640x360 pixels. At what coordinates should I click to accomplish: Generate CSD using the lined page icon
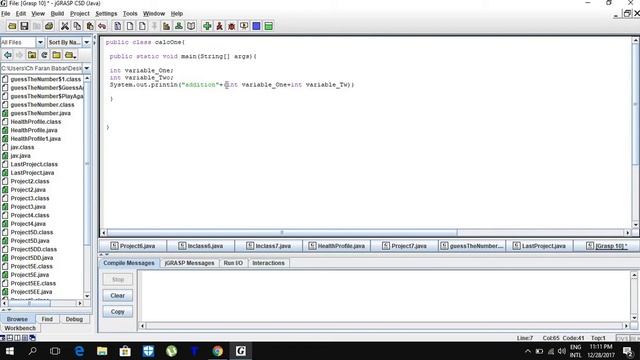pyautogui.click(x=118, y=26)
